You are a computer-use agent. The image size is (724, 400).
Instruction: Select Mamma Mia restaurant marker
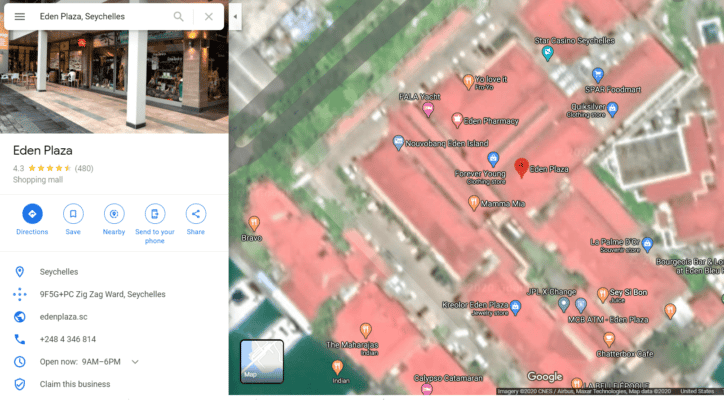[473, 202]
